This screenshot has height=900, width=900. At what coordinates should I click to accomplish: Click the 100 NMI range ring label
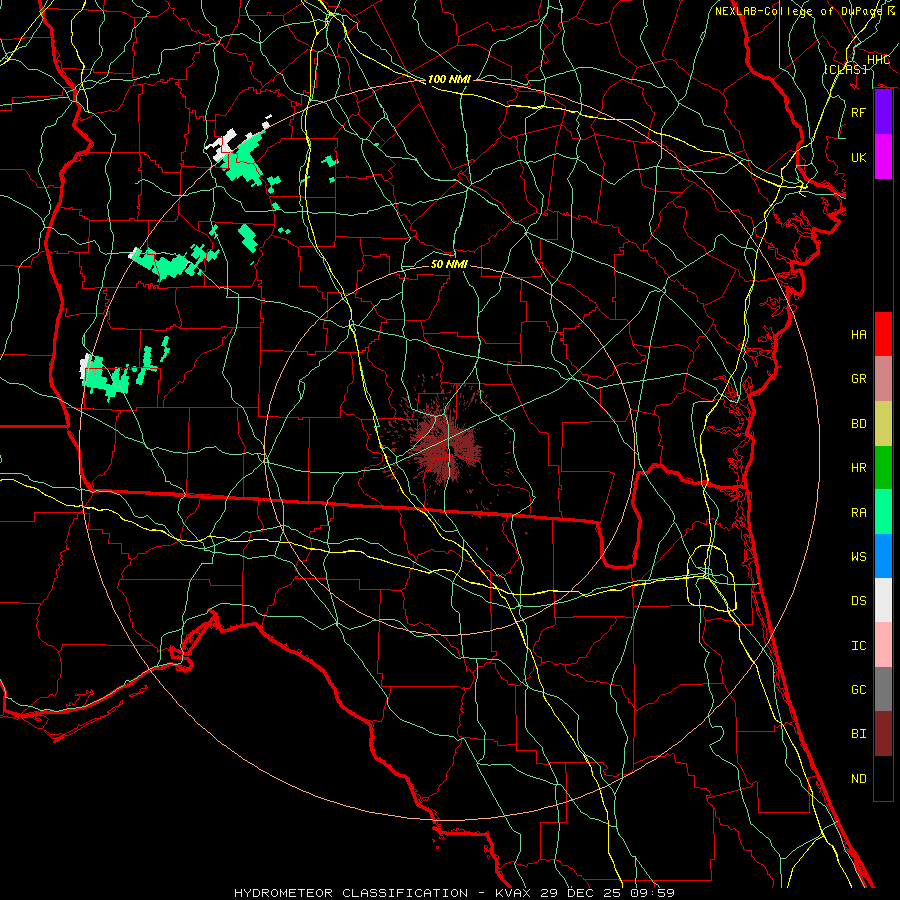click(449, 79)
